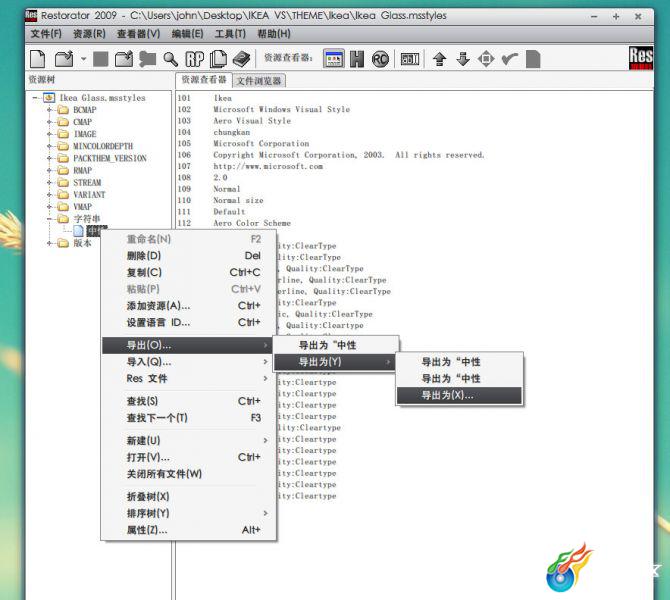Switch to RC viewer mode icon
The width and height of the screenshot is (670, 600).
coord(380,59)
